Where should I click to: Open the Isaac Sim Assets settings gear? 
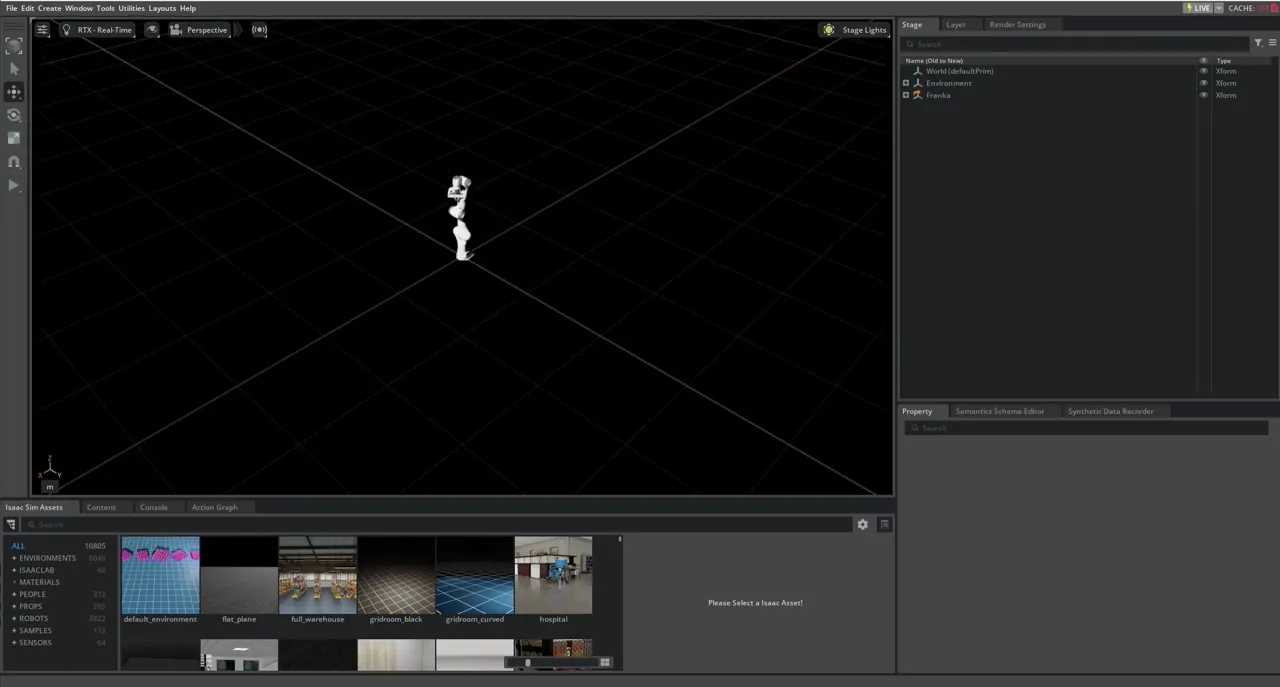862,524
